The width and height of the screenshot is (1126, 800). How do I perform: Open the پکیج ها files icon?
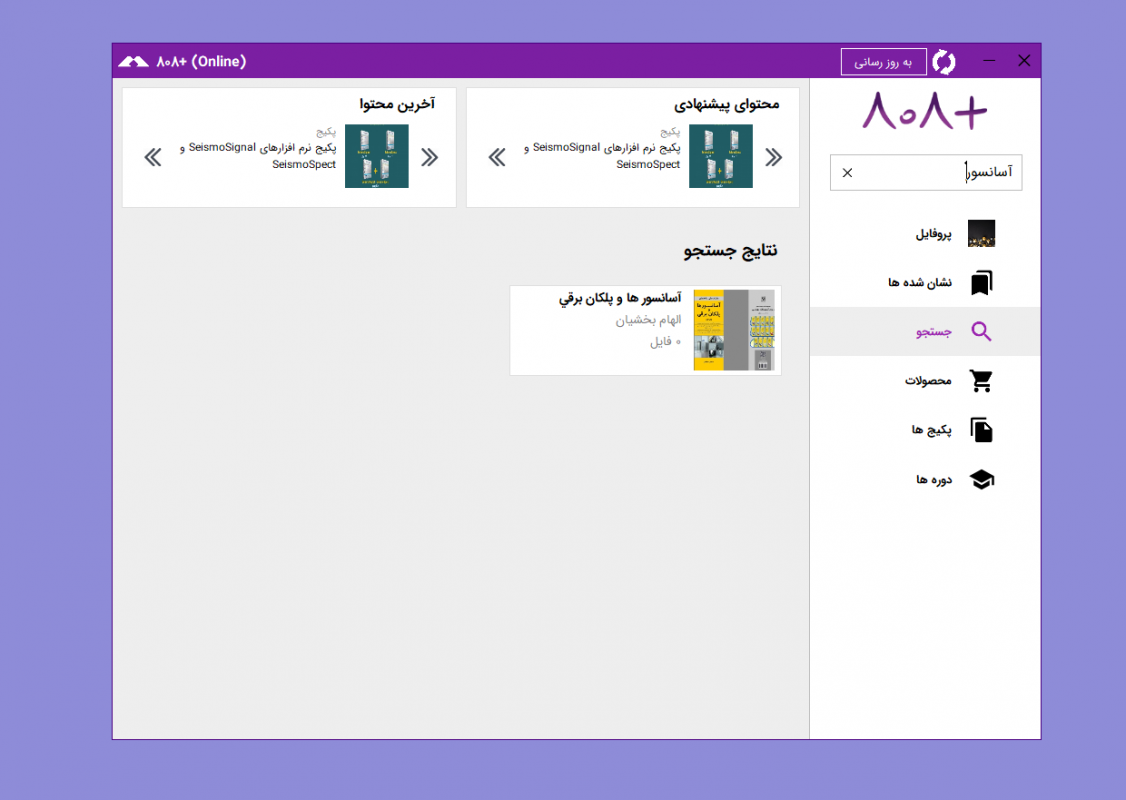point(981,430)
